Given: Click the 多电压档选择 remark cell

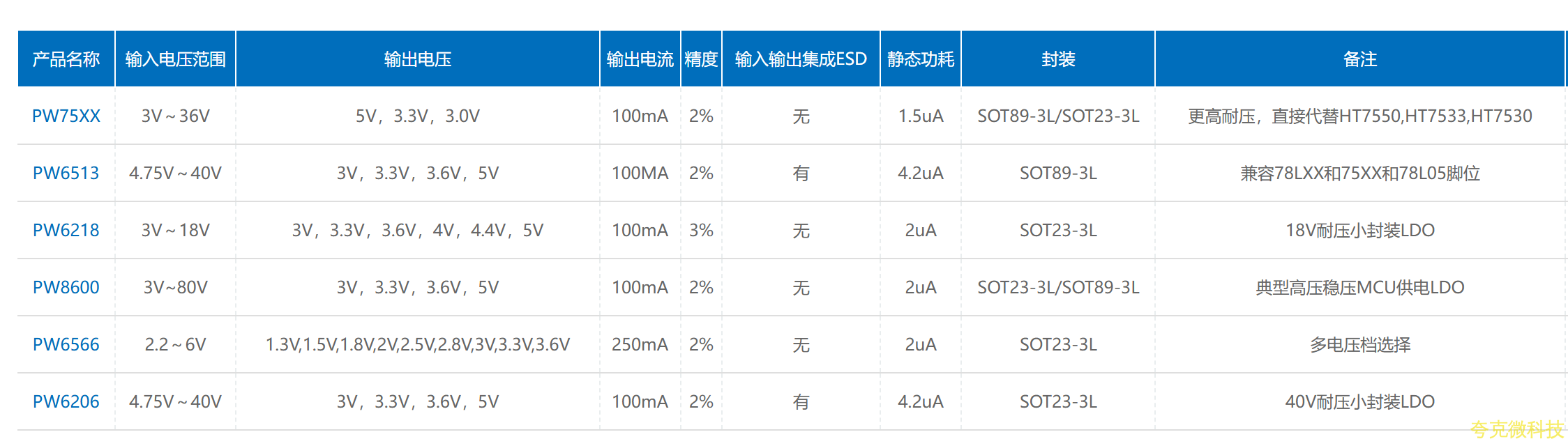Looking at the screenshot, I should (x=1360, y=344).
